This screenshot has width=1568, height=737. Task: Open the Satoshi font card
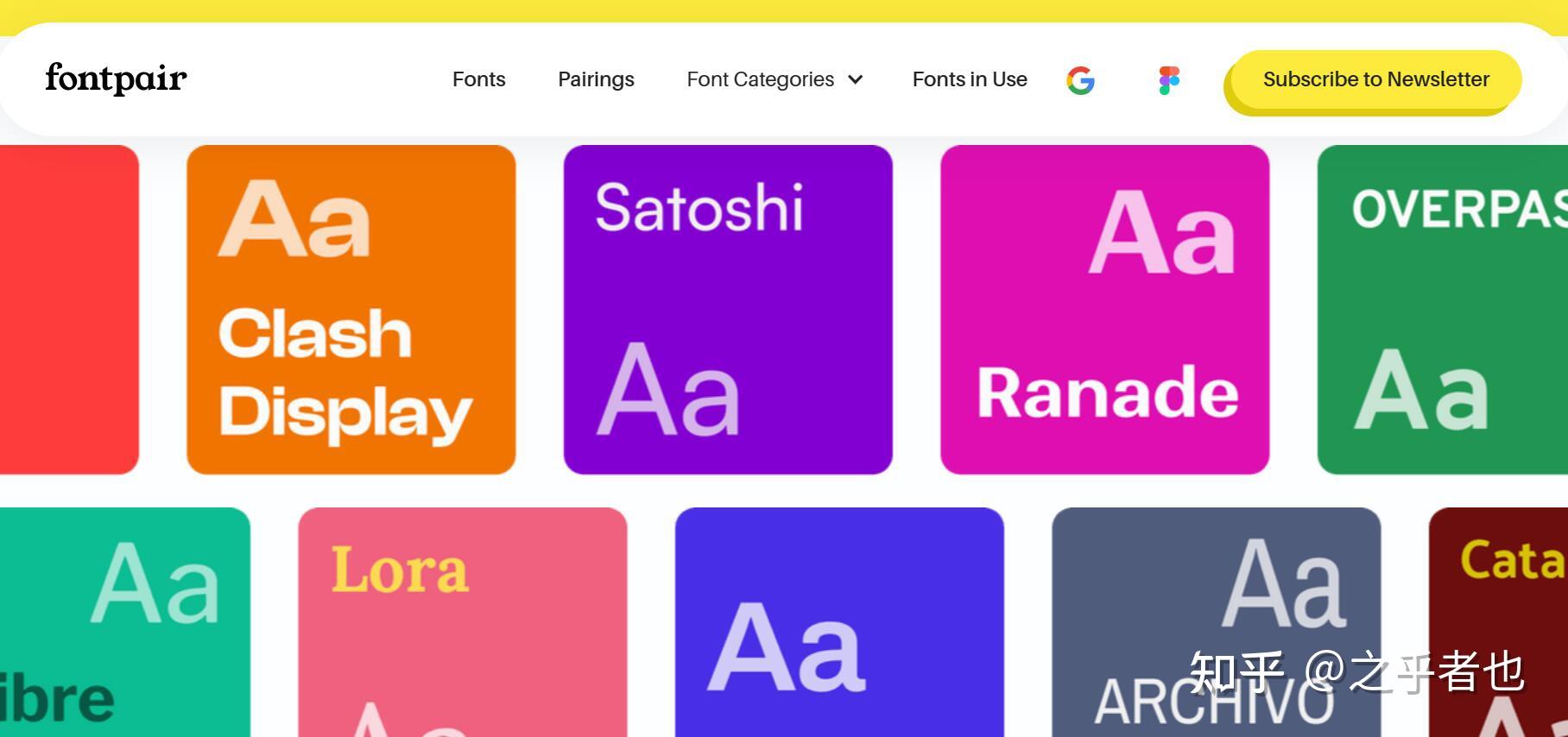point(728,310)
